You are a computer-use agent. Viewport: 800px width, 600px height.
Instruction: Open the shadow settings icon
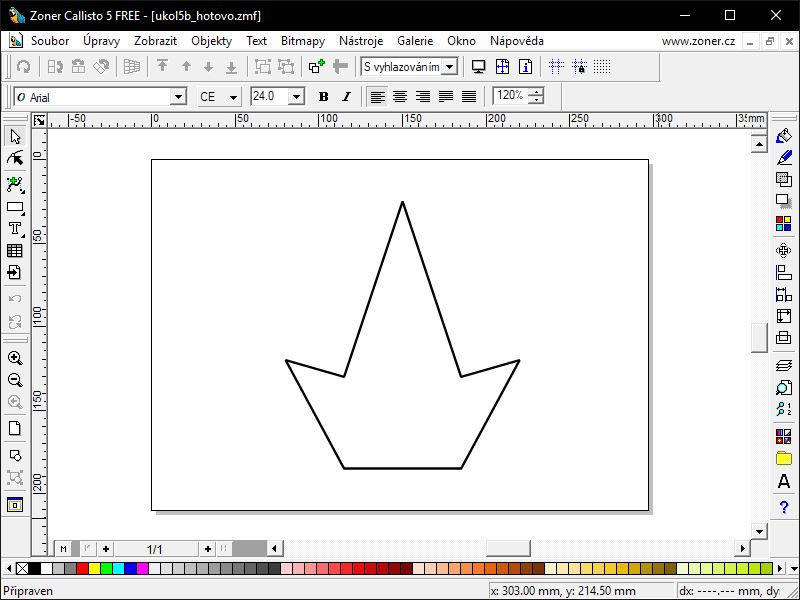pyautogui.click(x=784, y=201)
